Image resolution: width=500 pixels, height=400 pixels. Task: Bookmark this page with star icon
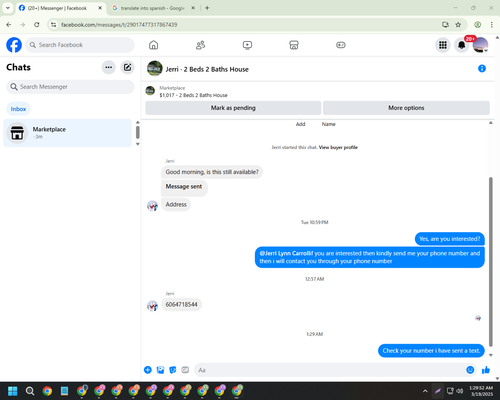[x=458, y=25]
